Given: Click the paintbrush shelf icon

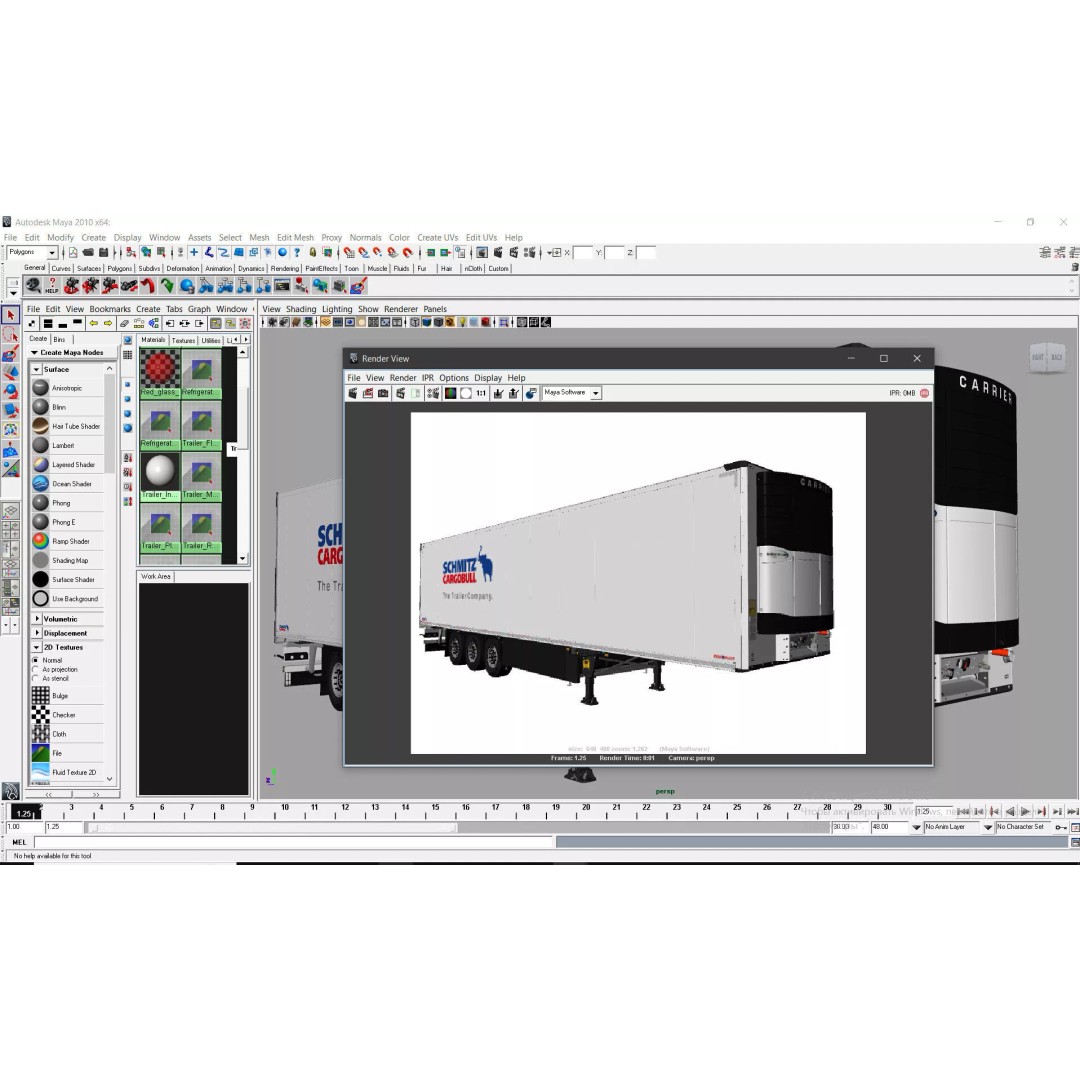Looking at the screenshot, I should [358, 286].
